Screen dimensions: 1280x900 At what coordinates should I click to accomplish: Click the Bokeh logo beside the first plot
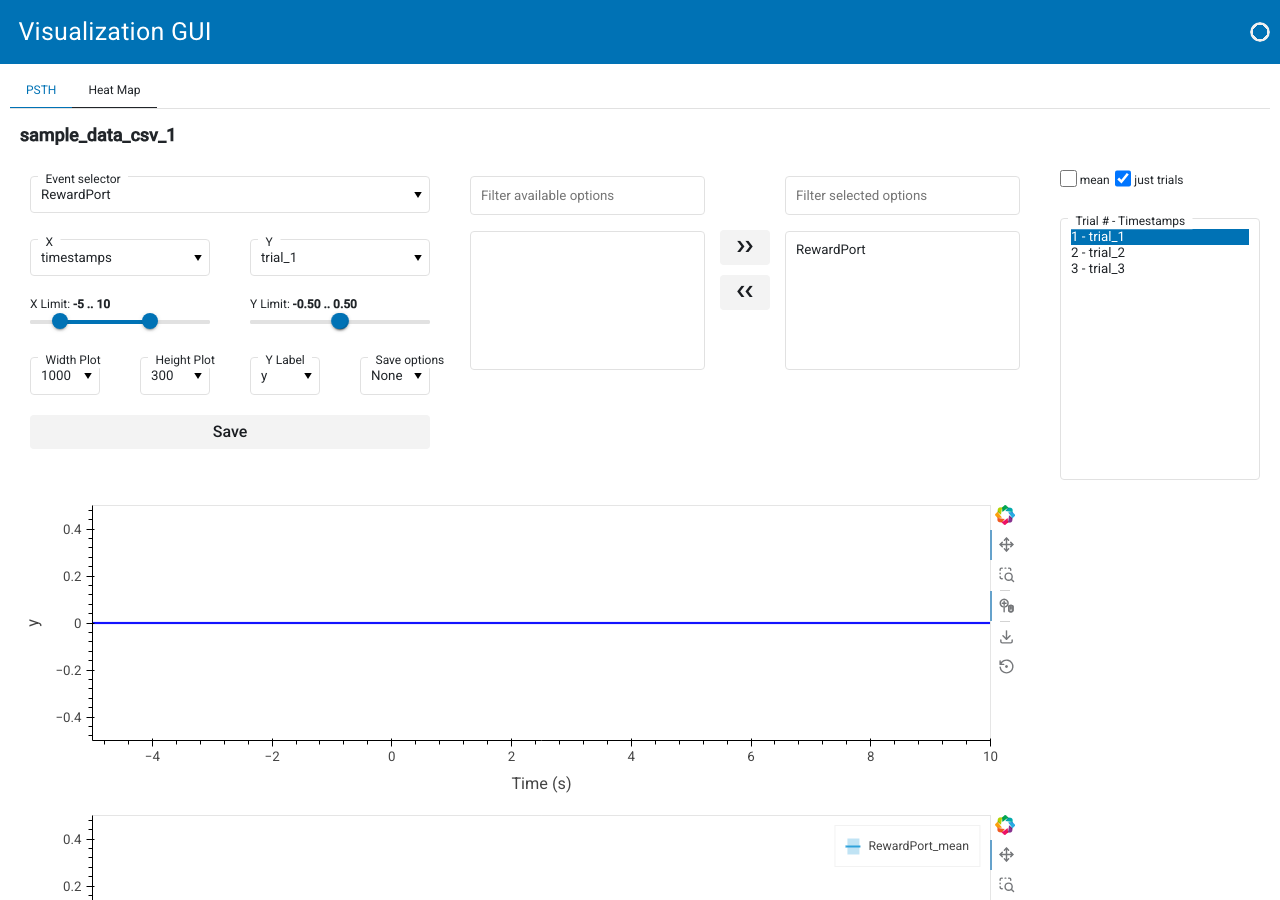point(1005,515)
